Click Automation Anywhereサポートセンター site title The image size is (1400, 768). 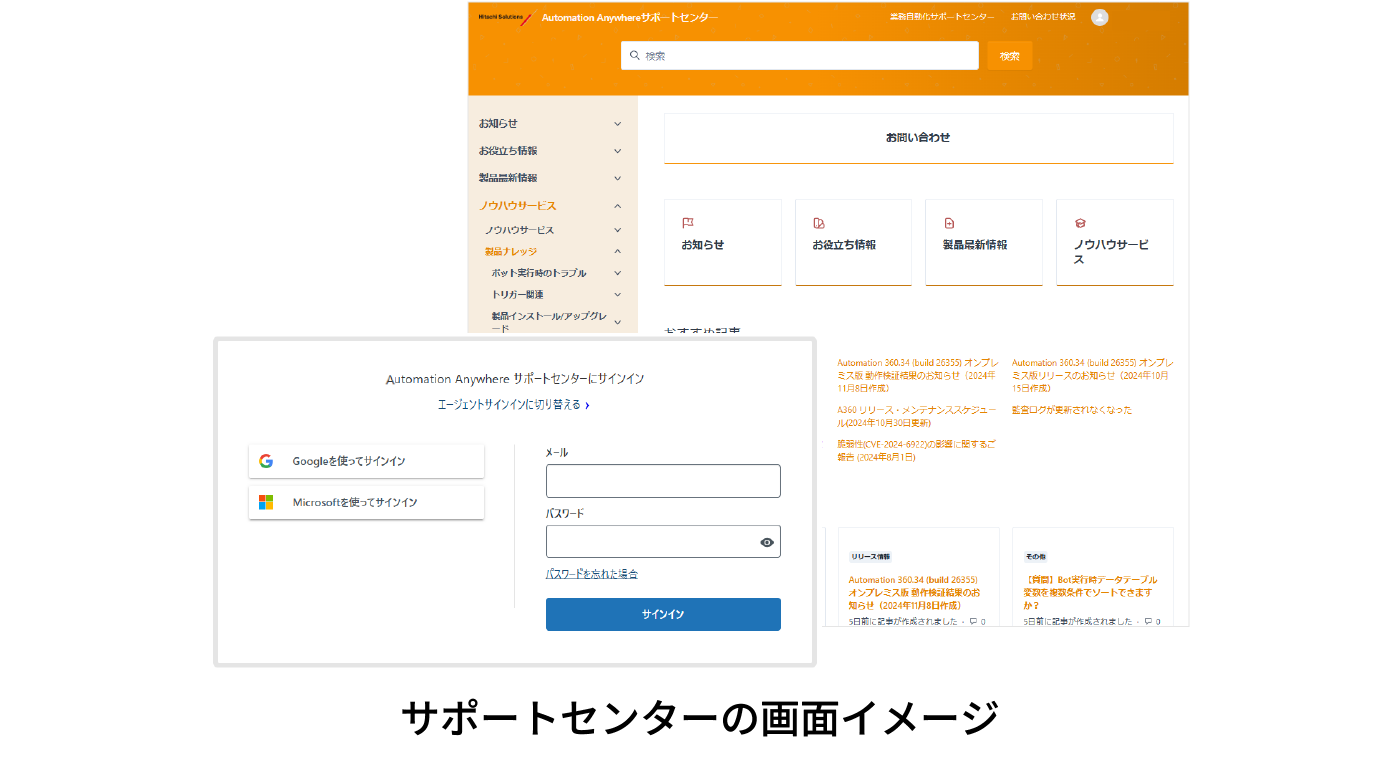[x=630, y=18]
